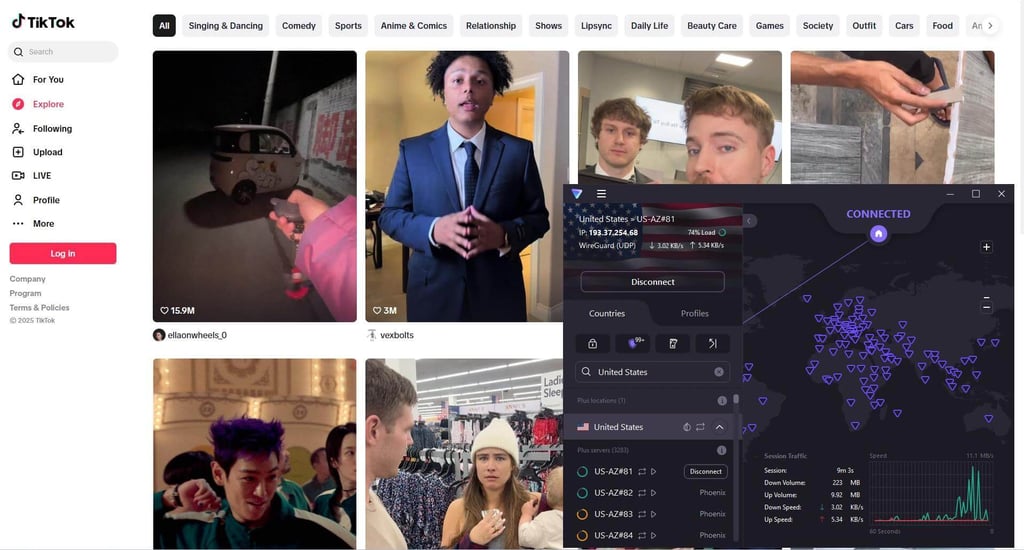Filter by Games category
Viewport: 1024px width, 550px height.
click(769, 25)
